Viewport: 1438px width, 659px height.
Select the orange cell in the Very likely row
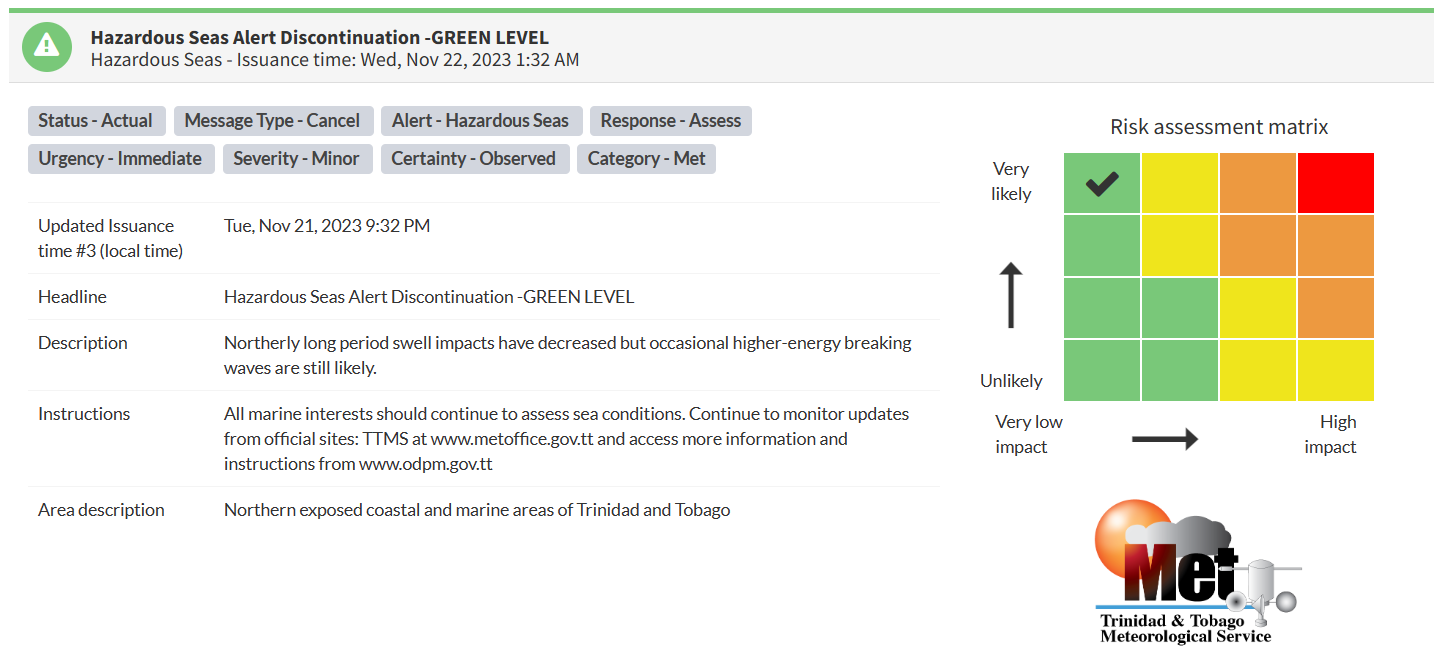(1257, 183)
